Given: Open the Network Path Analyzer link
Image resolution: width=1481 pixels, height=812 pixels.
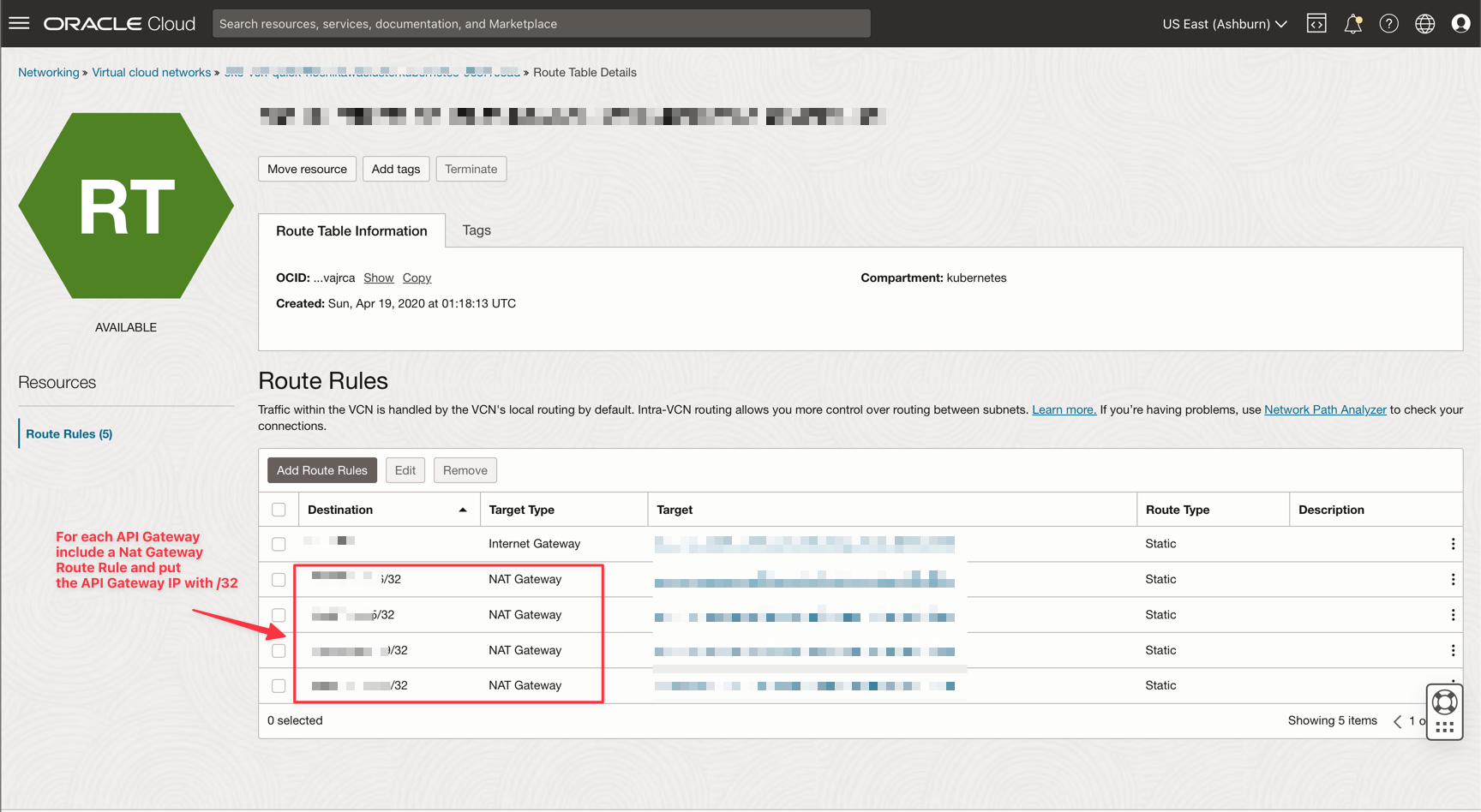Looking at the screenshot, I should tap(1325, 409).
